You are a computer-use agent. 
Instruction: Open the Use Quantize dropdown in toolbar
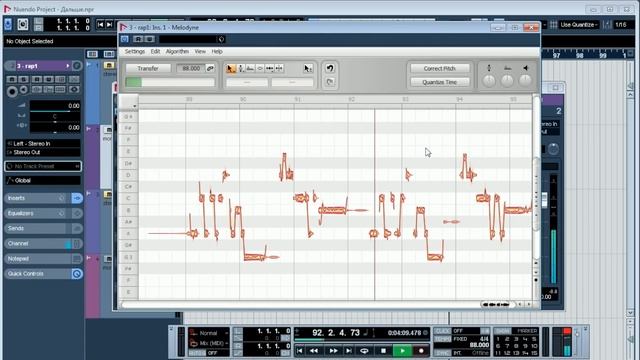tap(579, 24)
